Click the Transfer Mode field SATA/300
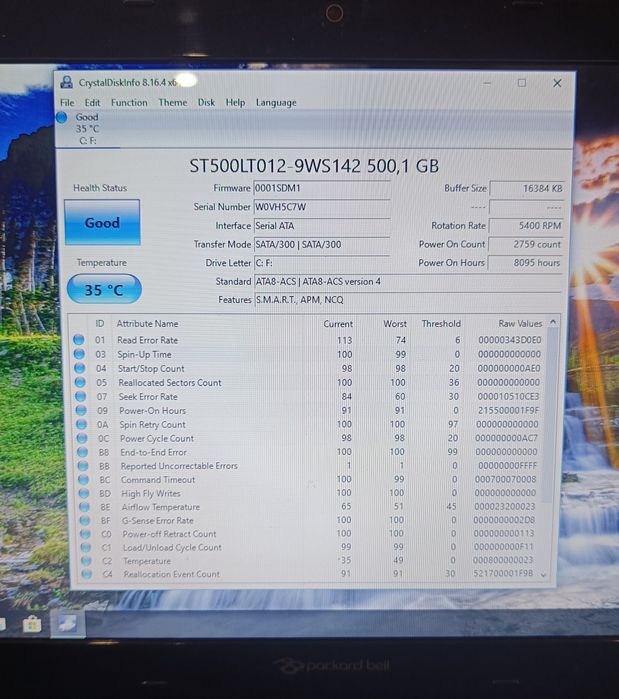Screen dimensions: 619x699 tap(322, 244)
